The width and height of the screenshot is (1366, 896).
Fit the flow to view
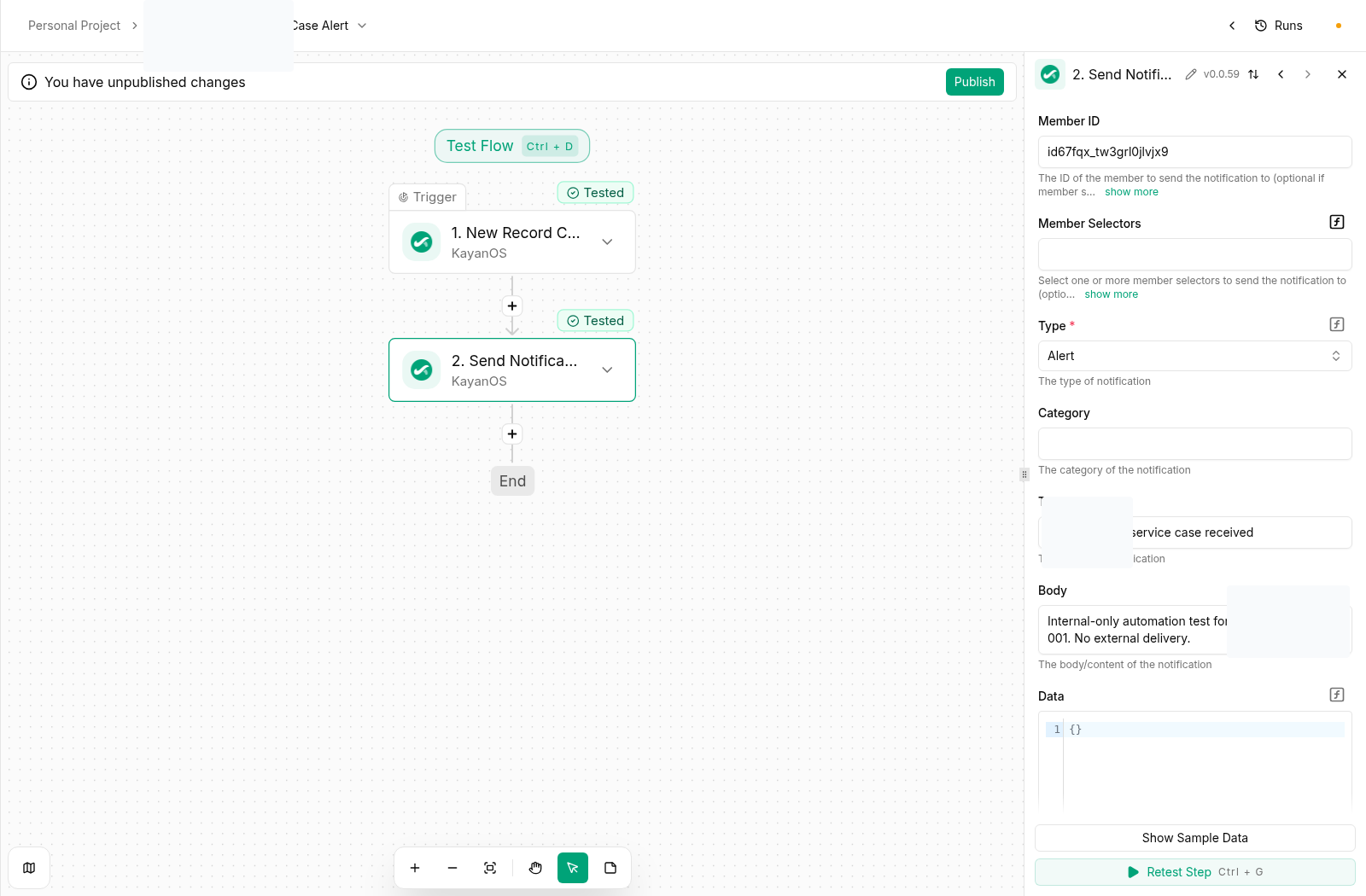pyautogui.click(x=490, y=868)
